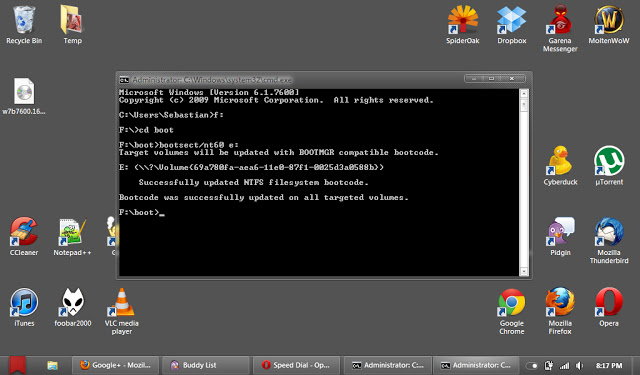Switch to second Administrator cmd taskbar button
Screen dimensions: 640x375
coord(476,365)
